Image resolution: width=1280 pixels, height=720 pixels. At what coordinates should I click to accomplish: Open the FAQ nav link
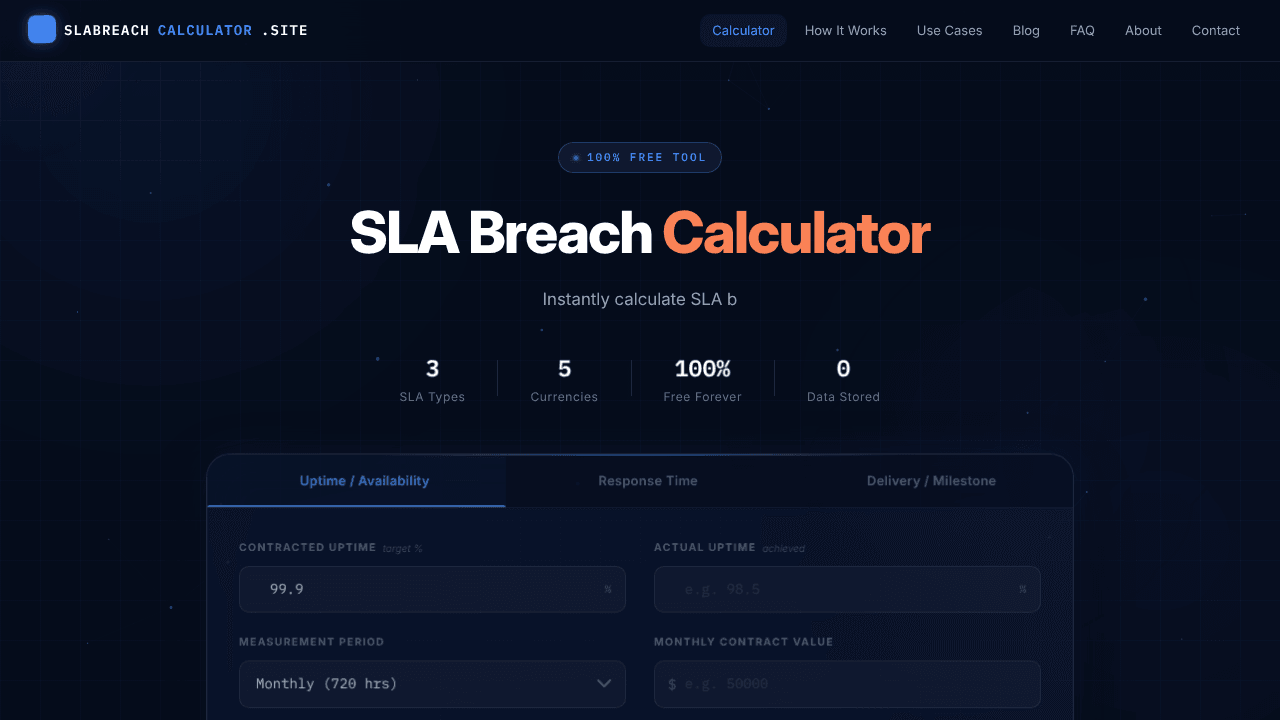coord(1082,30)
